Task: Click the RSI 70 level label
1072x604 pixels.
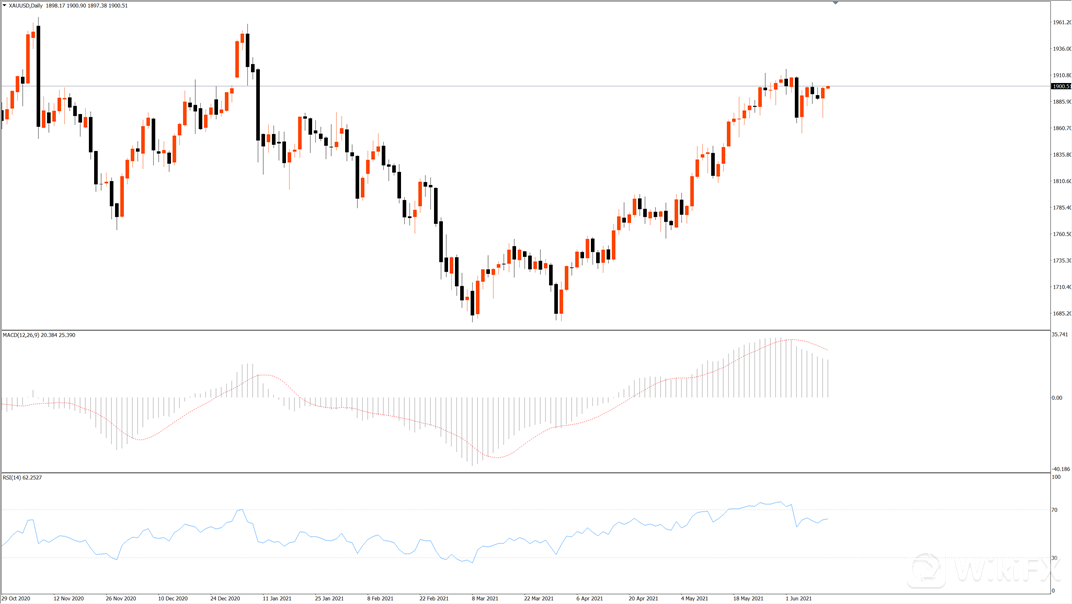Action: coord(1055,510)
